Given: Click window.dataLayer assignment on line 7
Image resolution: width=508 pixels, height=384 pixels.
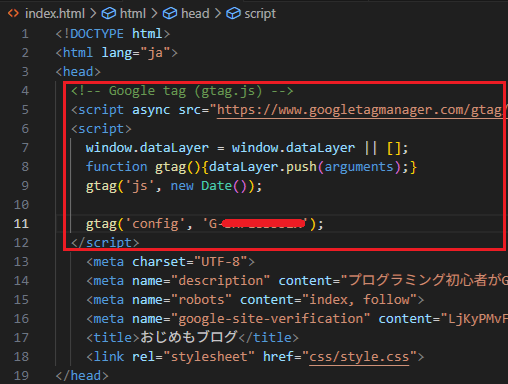Looking at the screenshot, I should (247, 148).
